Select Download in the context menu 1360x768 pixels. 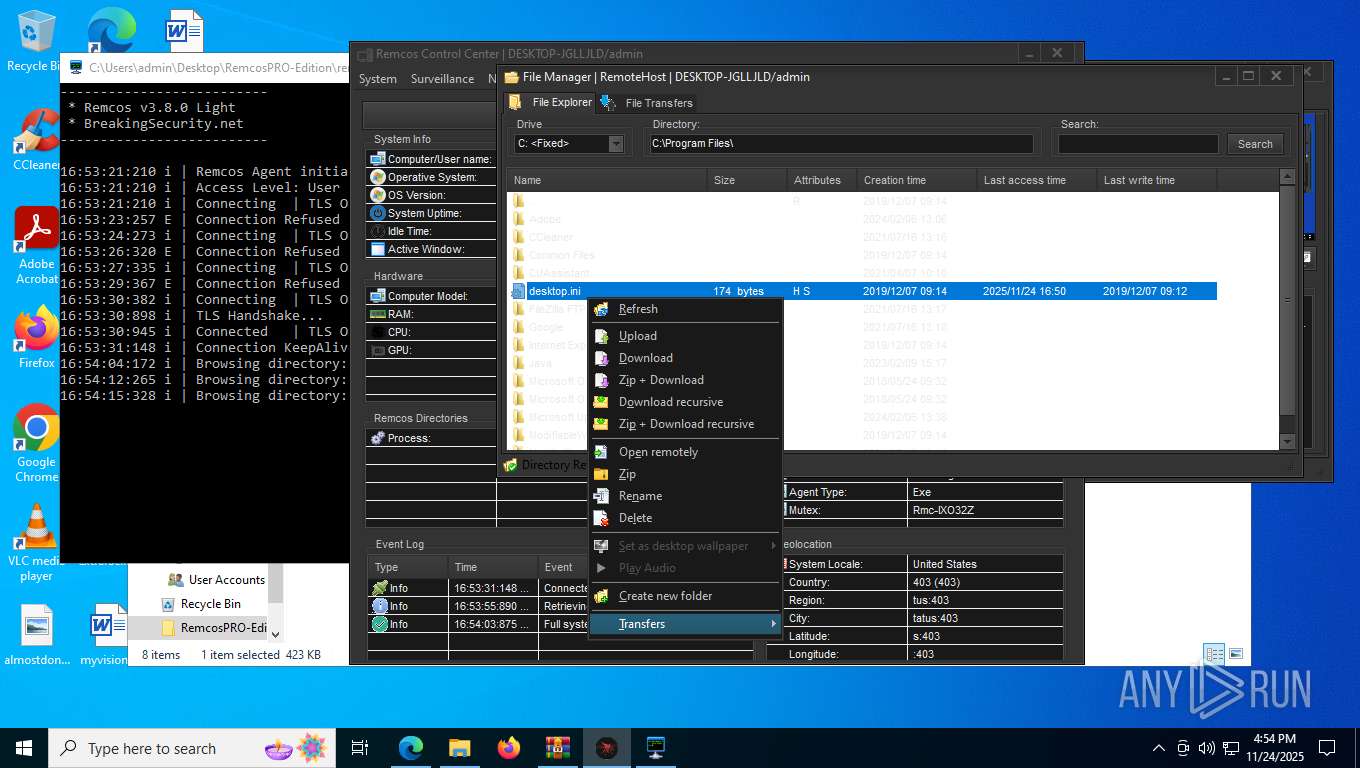click(646, 358)
